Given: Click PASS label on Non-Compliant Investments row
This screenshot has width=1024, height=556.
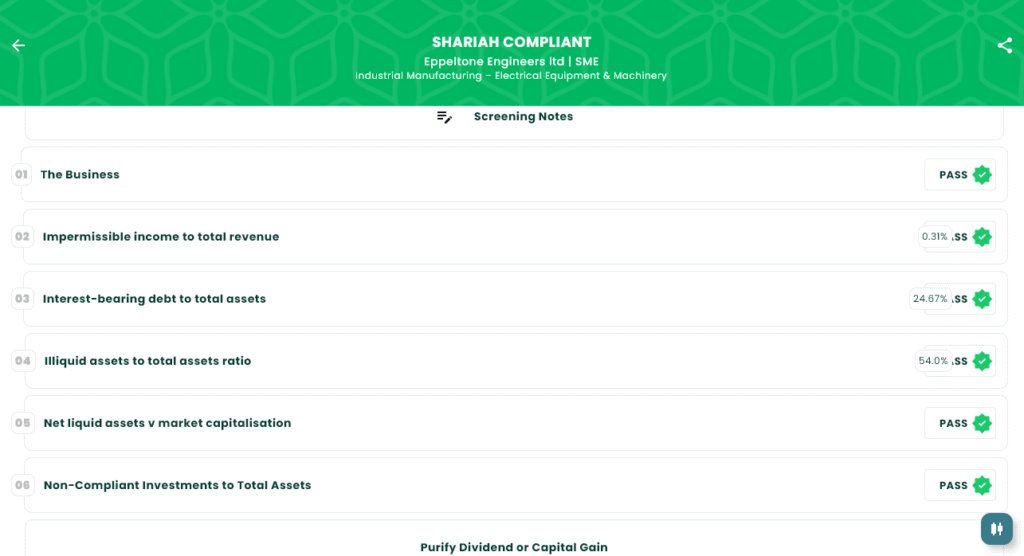Looking at the screenshot, I should (953, 485).
